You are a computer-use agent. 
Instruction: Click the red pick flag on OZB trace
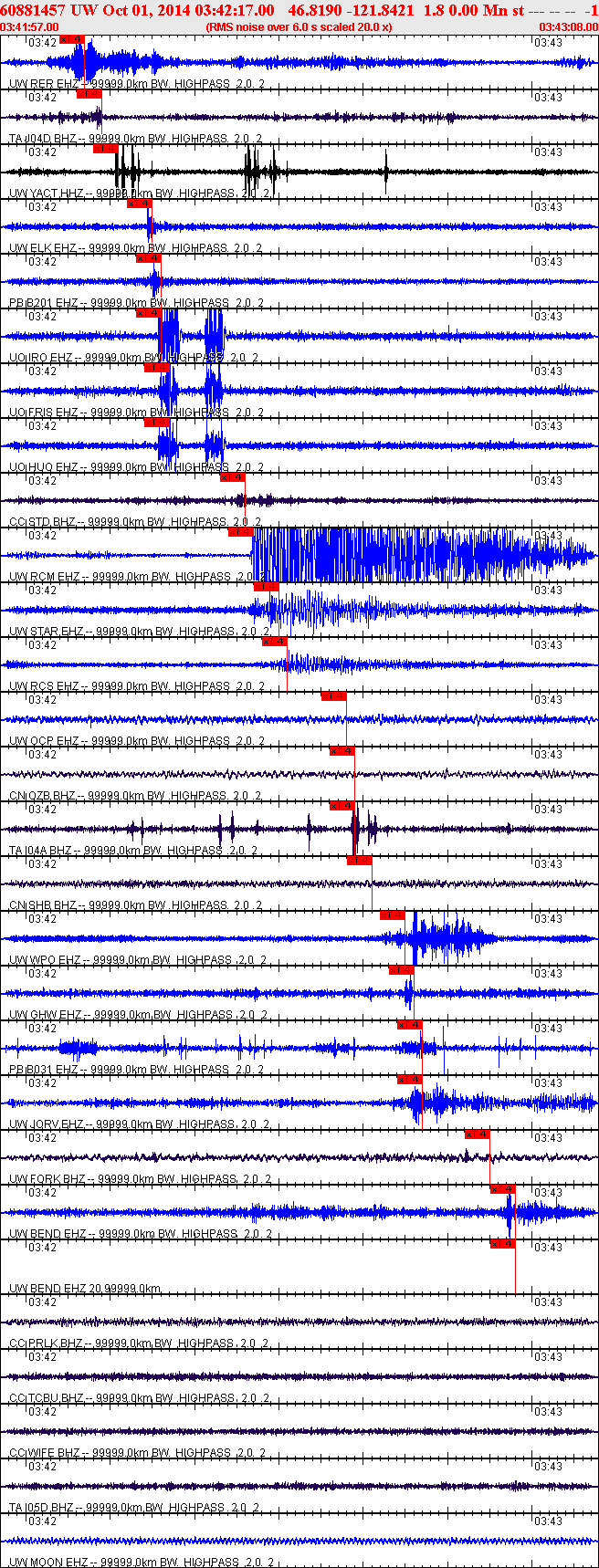[342, 751]
